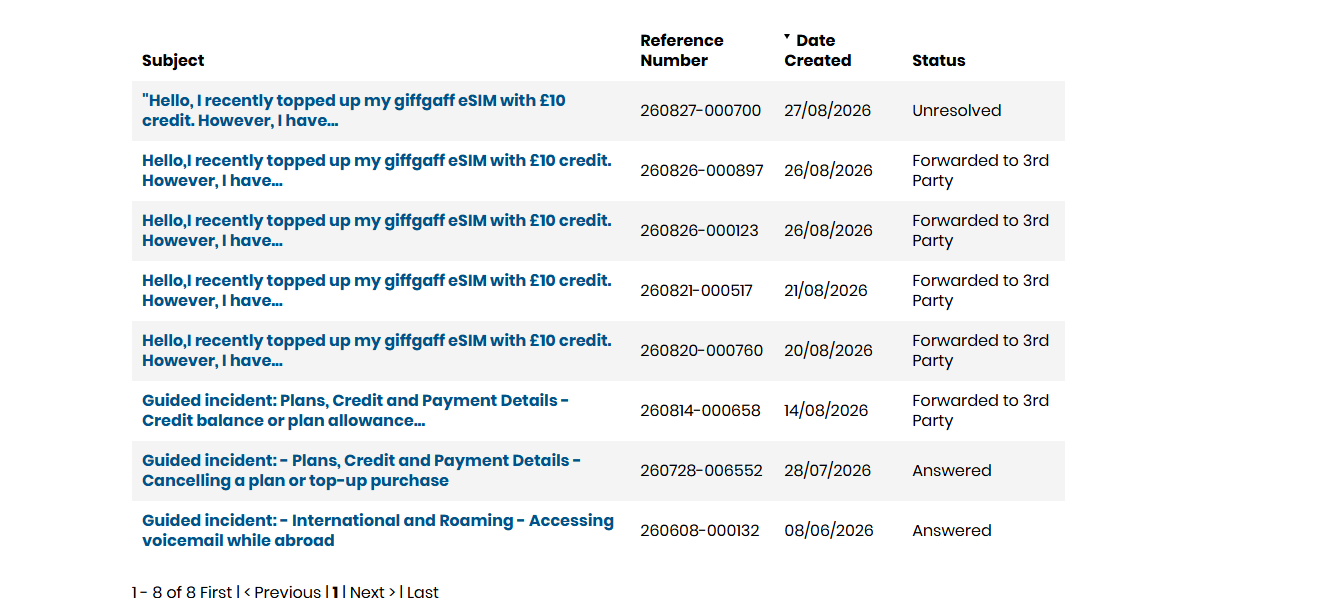Open ticket subject with reference 260826-000123
Image resolution: width=1327 pixels, height=598 pixels.
377,231
